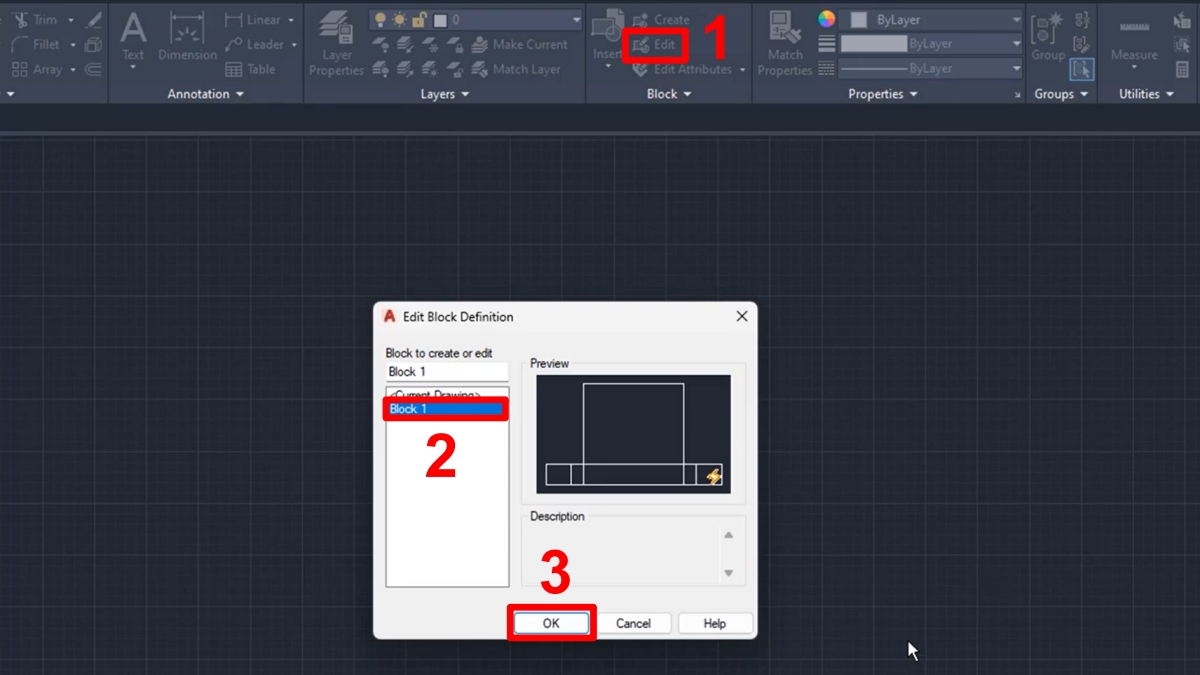The height and width of the screenshot is (675, 1200).
Task: Expand the Groups panel
Action: tap(1061, 94)
